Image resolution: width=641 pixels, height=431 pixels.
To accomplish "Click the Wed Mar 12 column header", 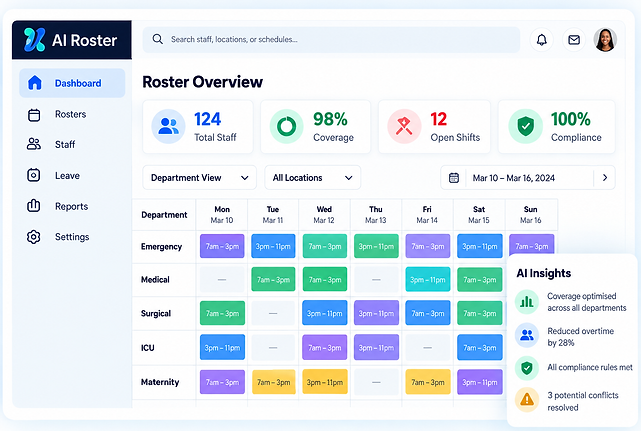I will pyautogui.click(x=324, y=215).
